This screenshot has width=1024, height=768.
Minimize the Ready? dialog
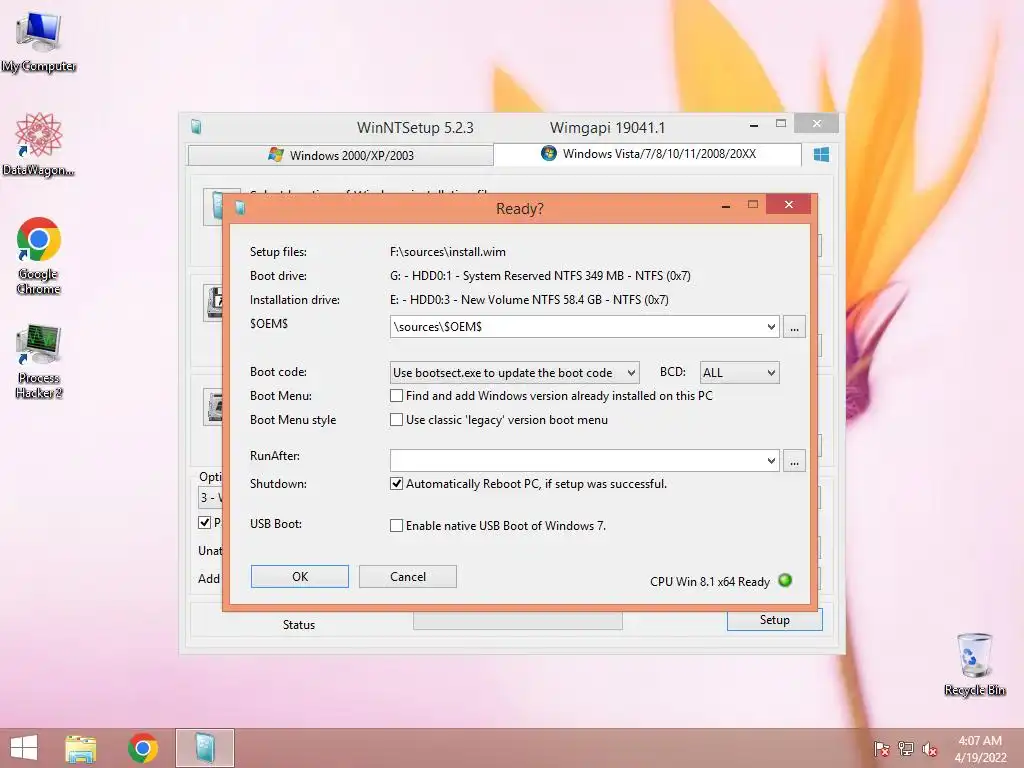[726, 206]
